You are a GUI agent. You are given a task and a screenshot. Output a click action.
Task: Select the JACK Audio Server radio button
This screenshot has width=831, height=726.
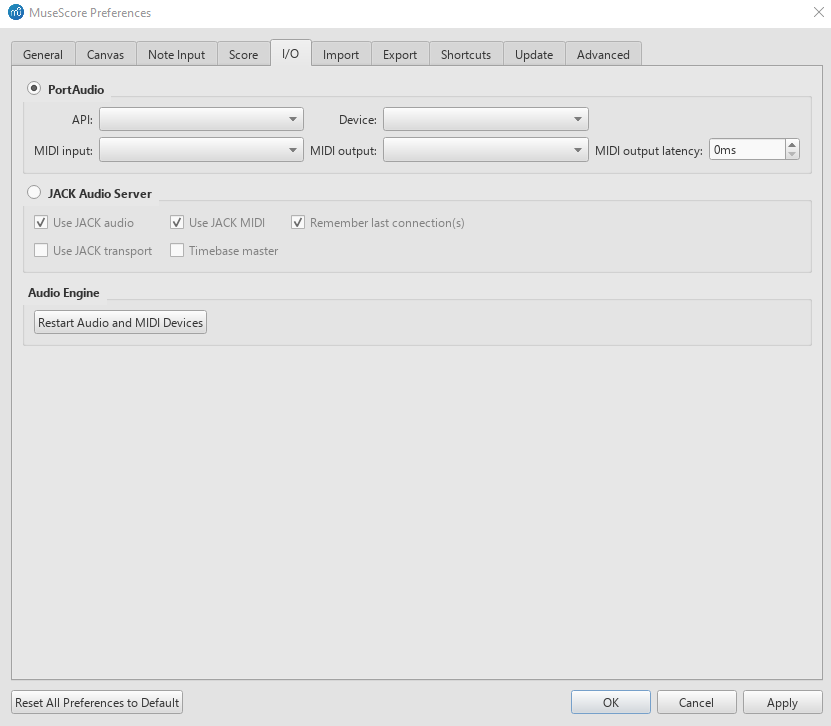tap(33, 193)
